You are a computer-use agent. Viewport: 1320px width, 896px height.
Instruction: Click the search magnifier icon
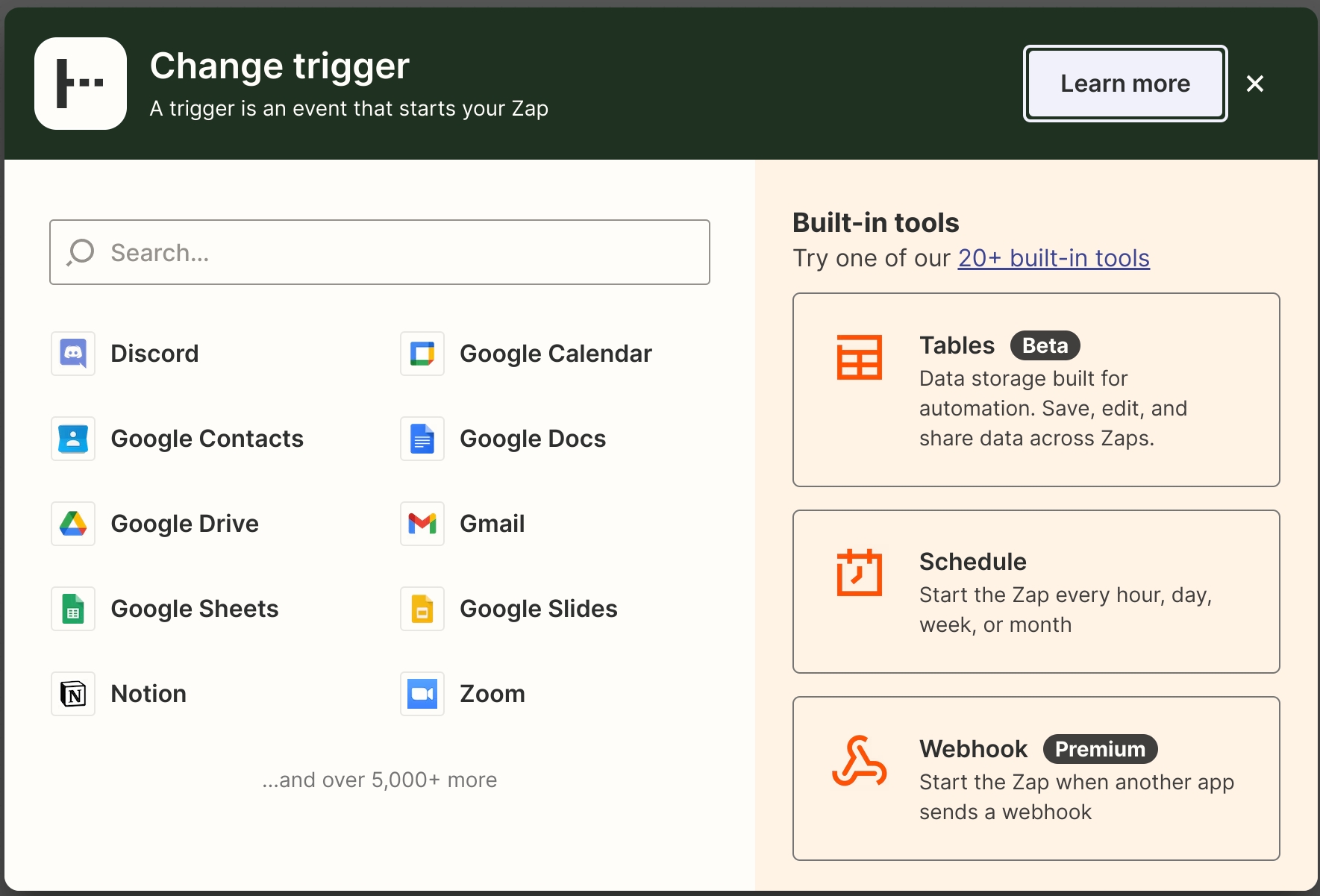[81, 252]
